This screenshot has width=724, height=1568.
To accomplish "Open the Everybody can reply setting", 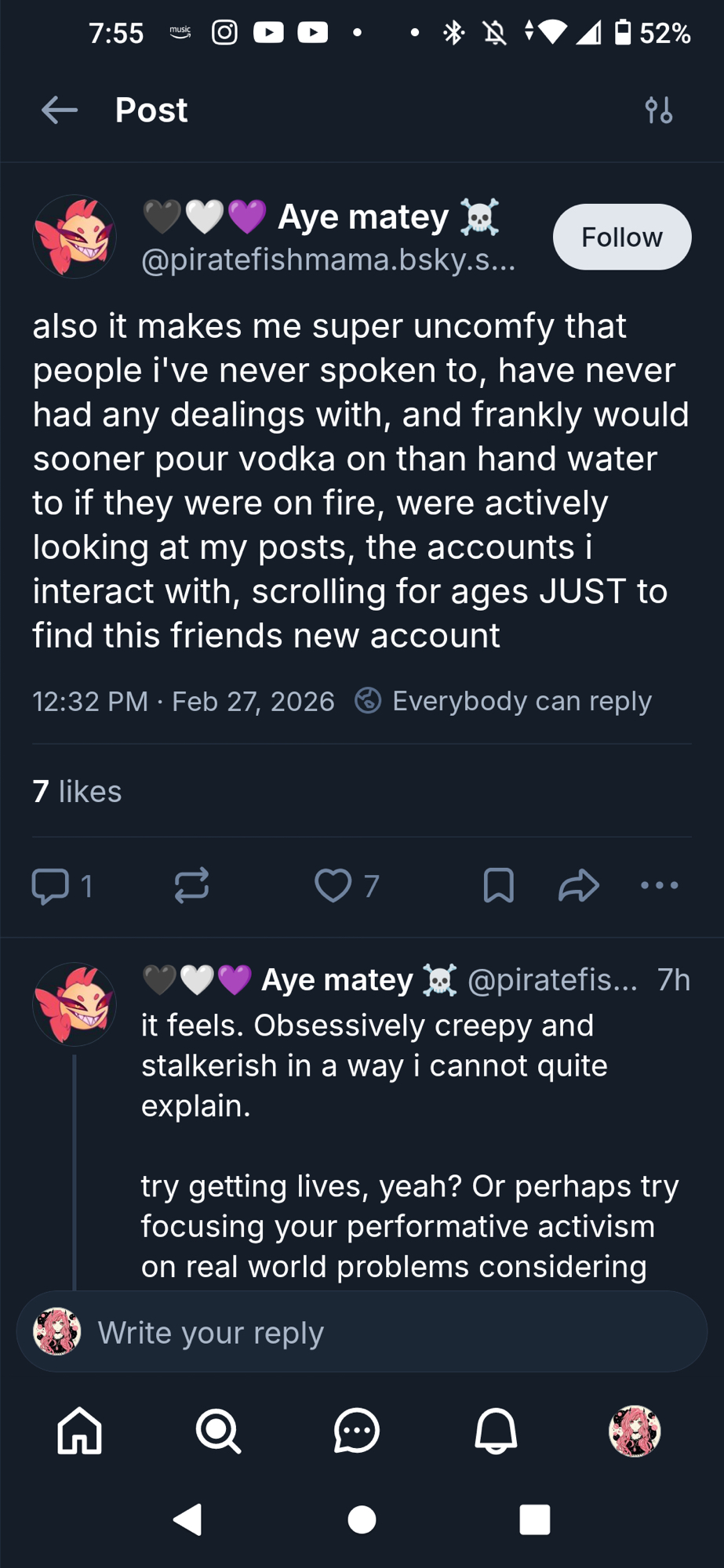I will [504, 701].
